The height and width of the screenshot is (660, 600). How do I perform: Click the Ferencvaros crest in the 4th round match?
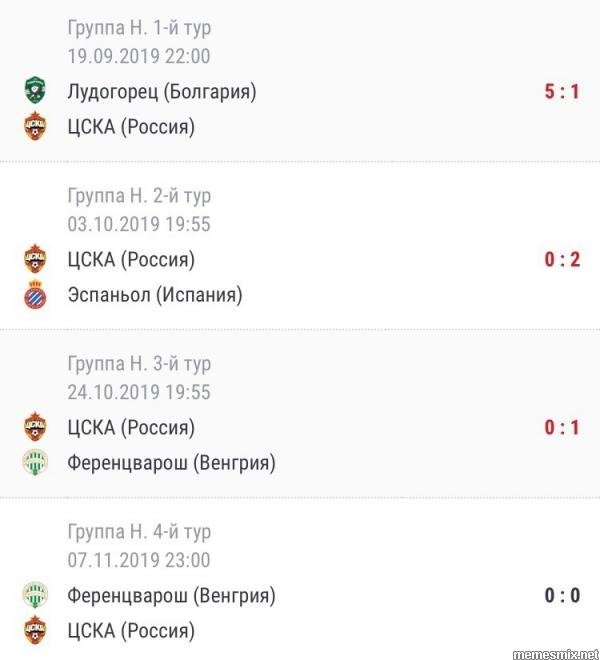(x=35, y=595)
